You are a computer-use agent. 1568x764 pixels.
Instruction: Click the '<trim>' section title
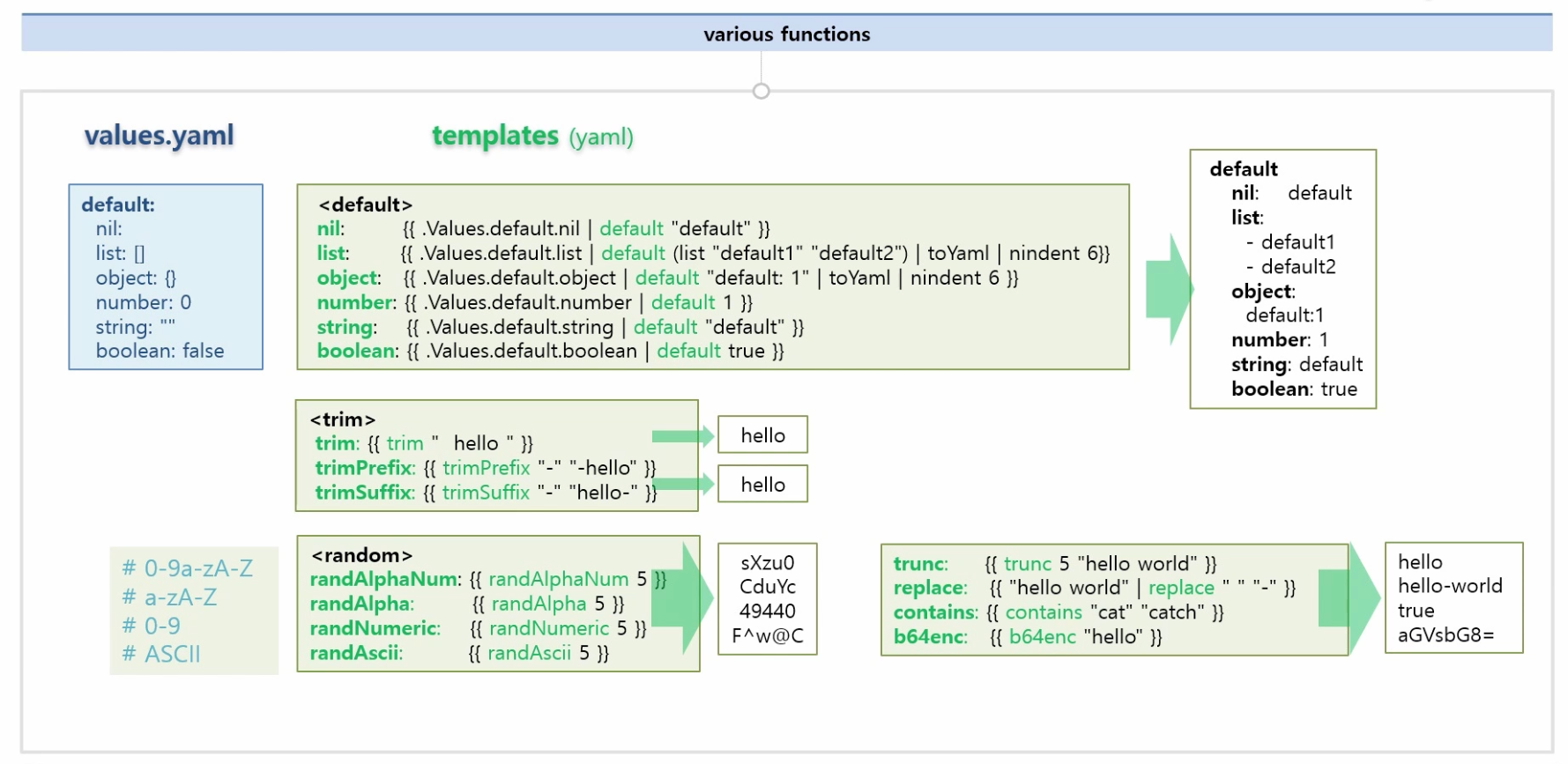point(343,419)
